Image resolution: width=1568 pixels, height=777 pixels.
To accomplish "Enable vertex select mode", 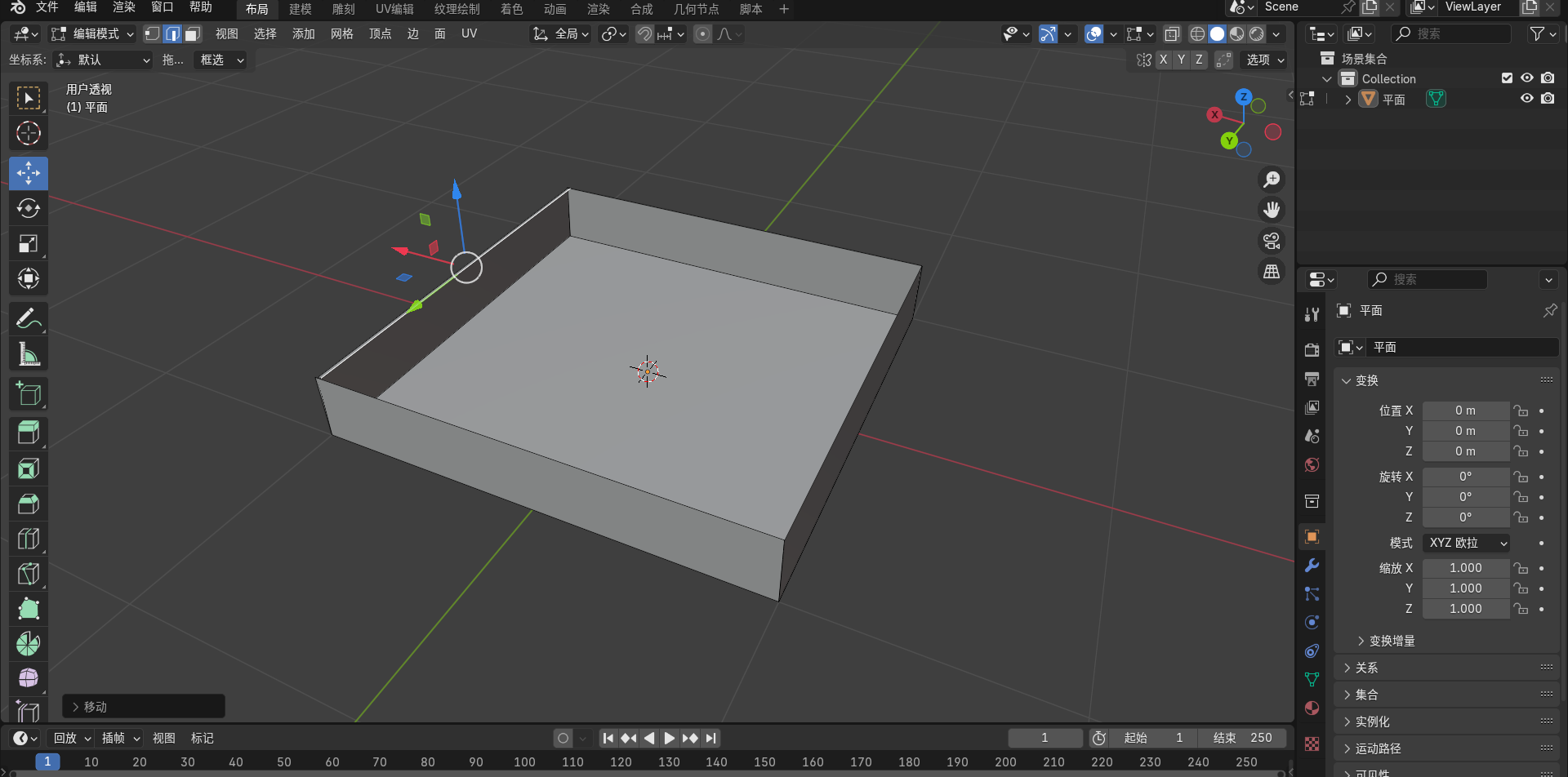I will click(152, 33).
